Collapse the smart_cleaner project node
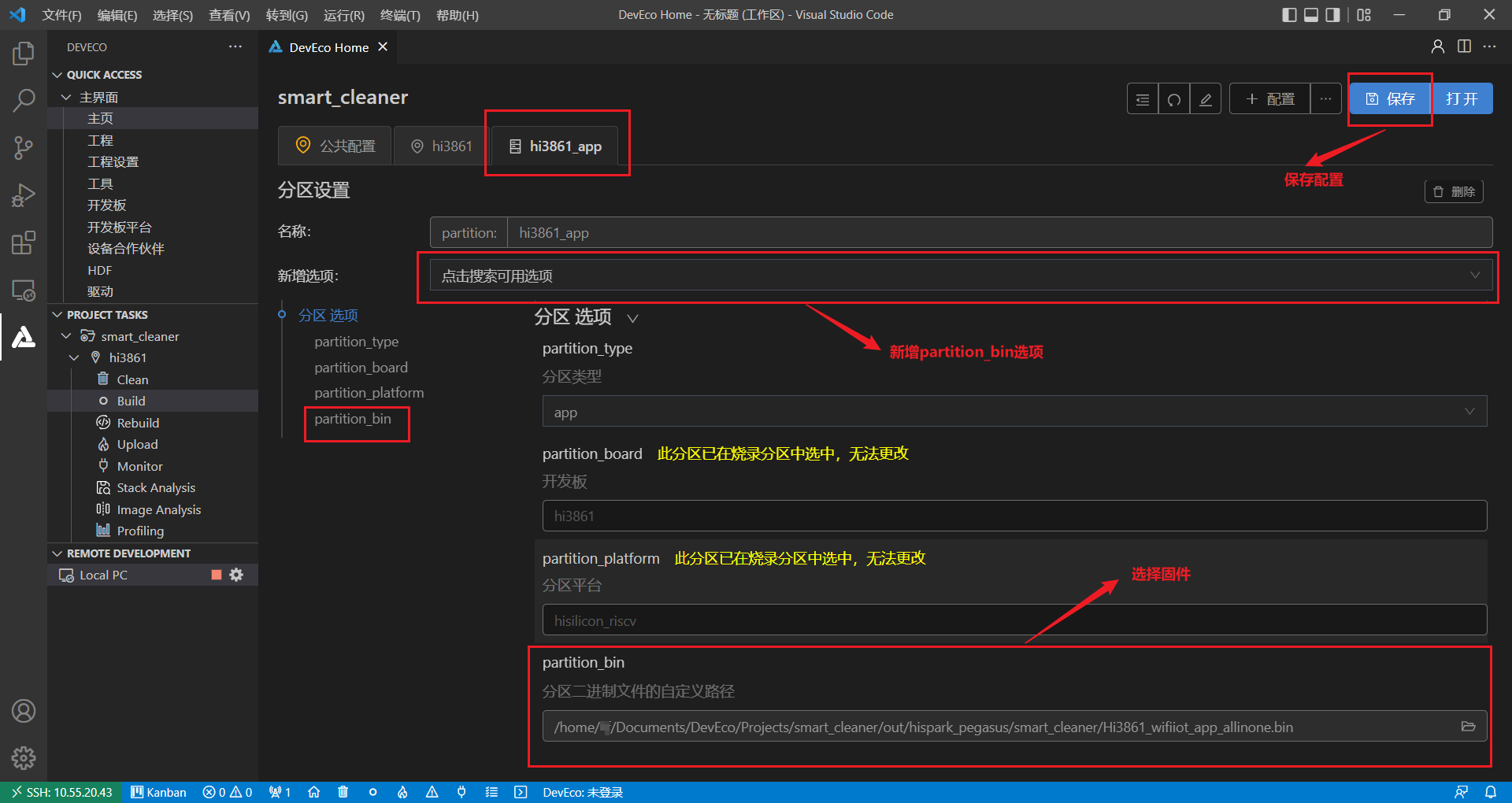The height and width of the screenshot is (803, 1512). coord(66,336)
